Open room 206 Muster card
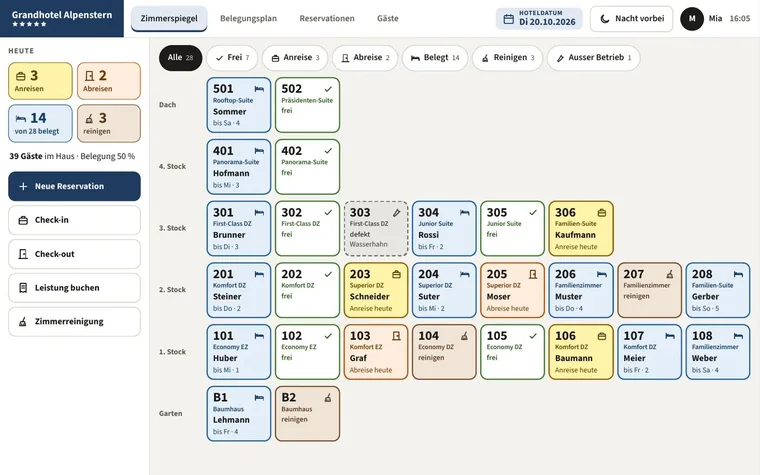The image size is (760, 475). click(581, 290)
